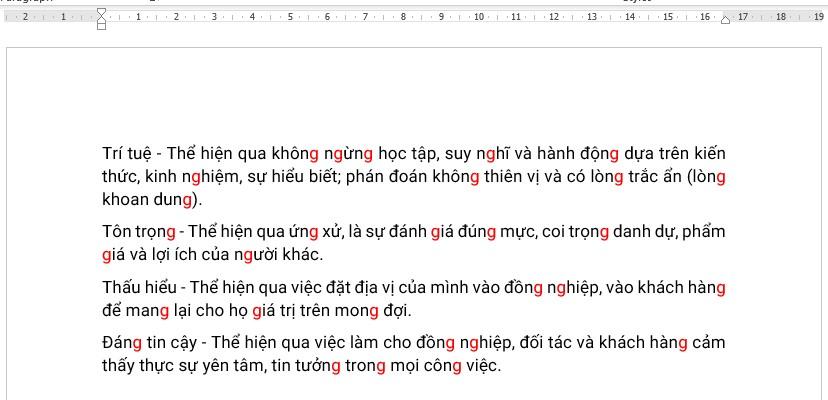828x400 pixels.
Task: Click the words 'mong đợi'
Action: click(371, 312)
